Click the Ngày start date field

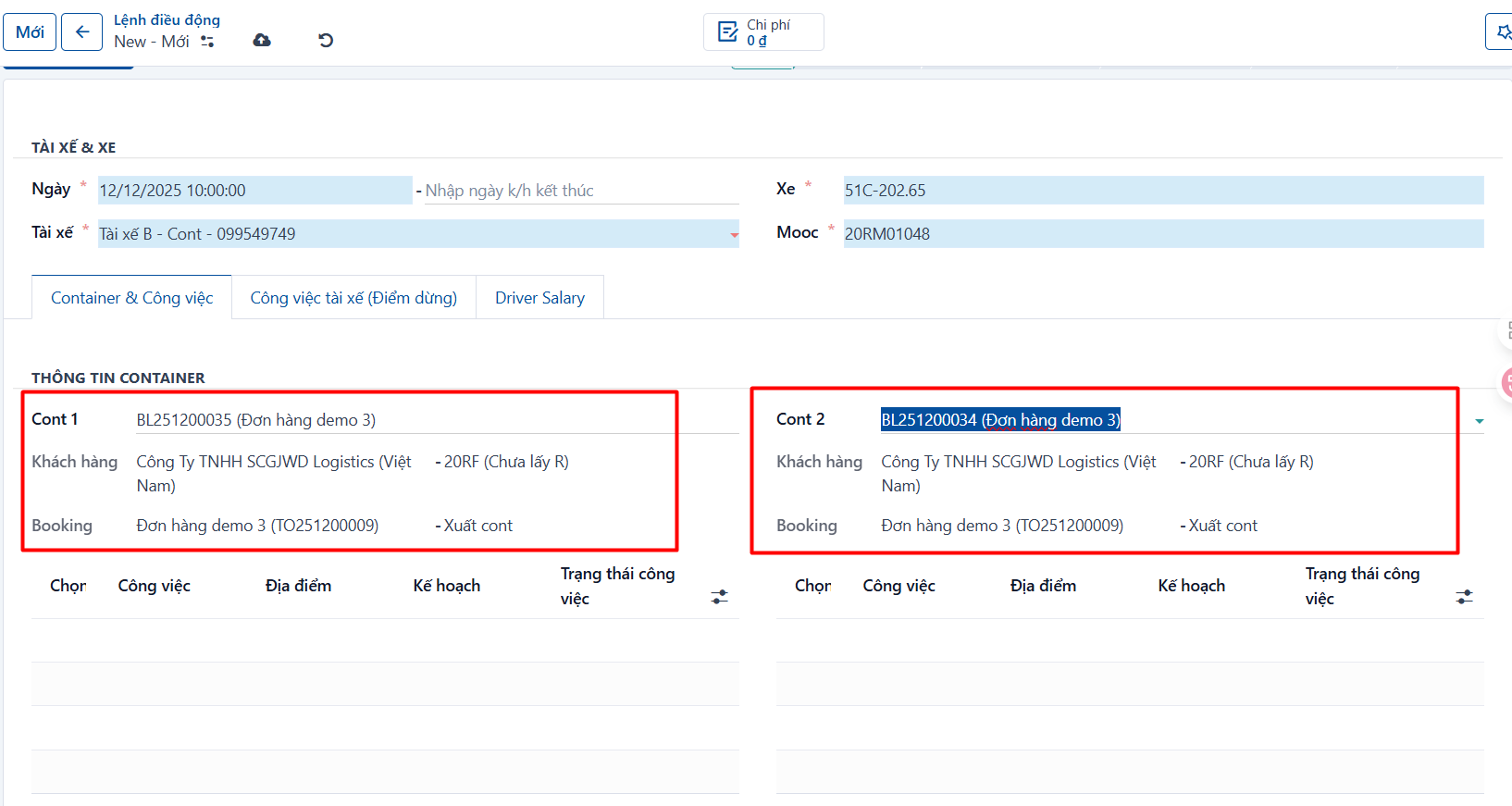254,191
